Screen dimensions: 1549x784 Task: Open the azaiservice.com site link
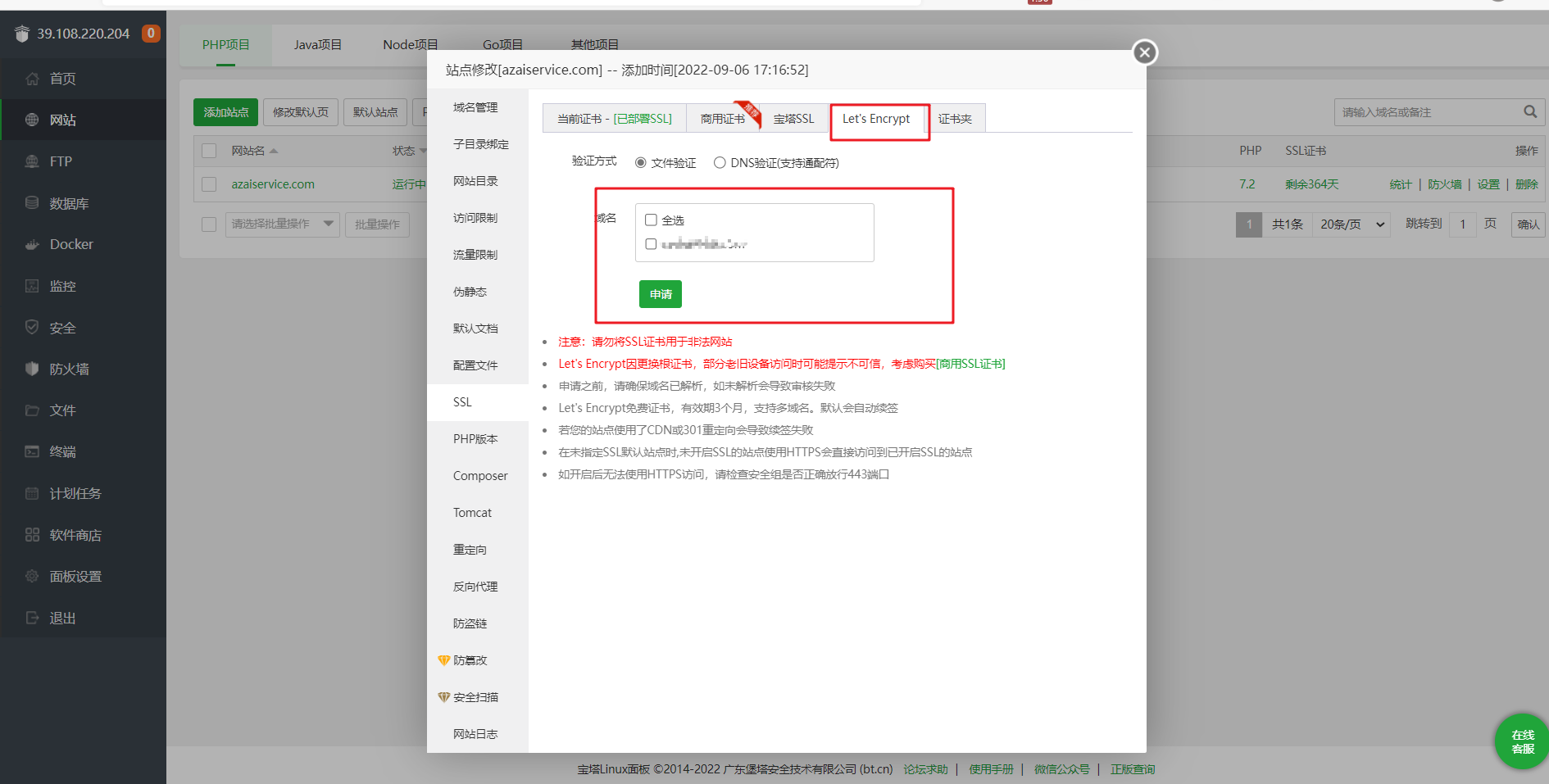[273, 184]
